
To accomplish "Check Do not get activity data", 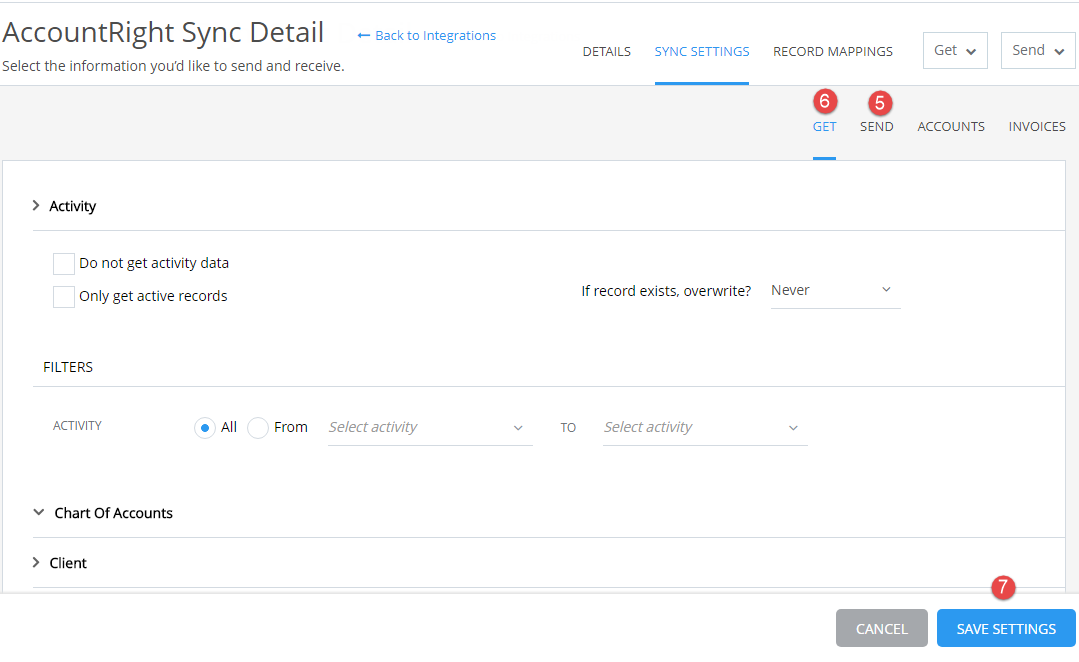I will 64,264.
